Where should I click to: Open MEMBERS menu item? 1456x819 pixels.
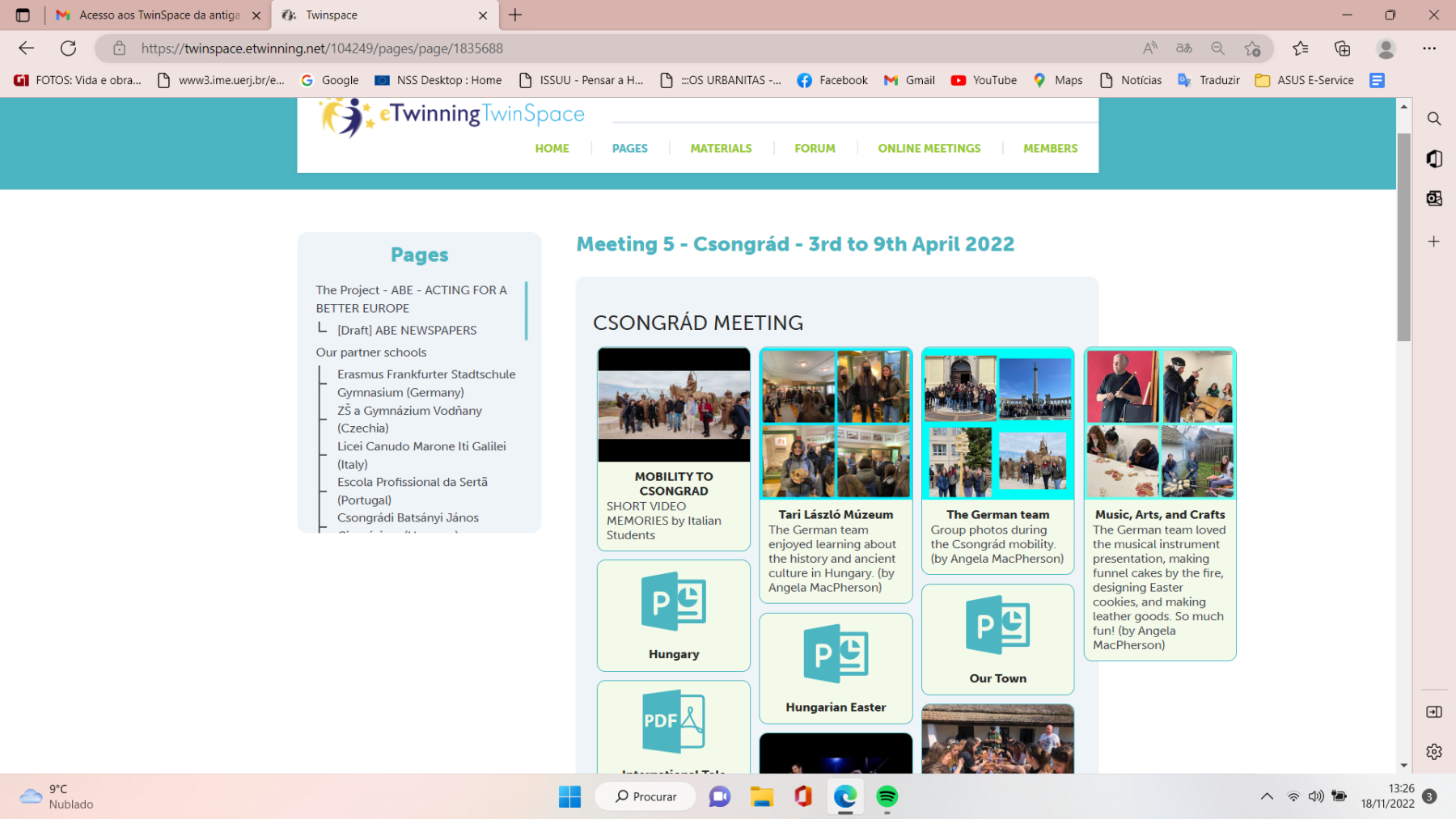coord(1050,148)
